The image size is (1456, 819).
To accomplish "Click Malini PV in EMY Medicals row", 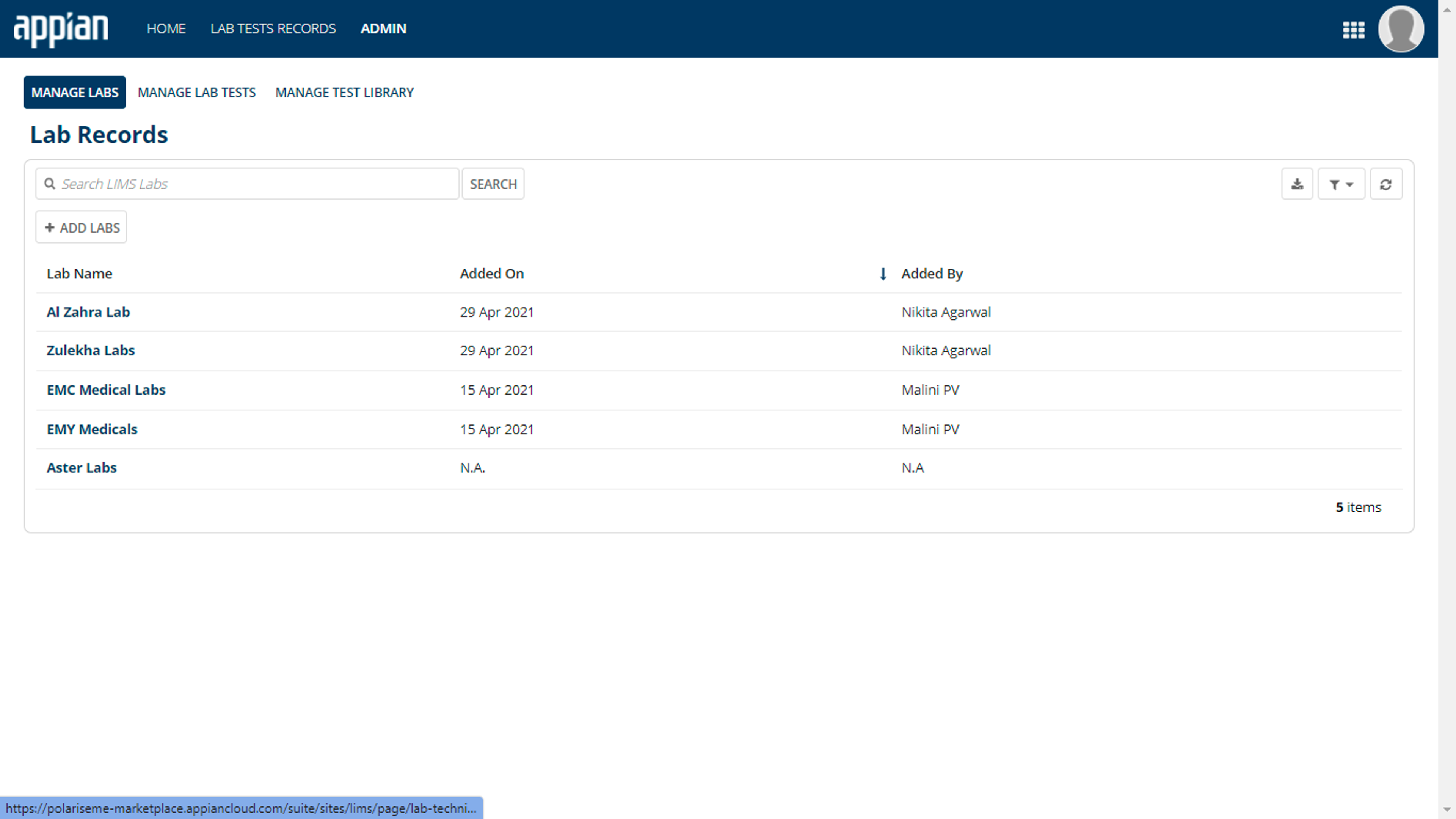I will click(930, 429).
